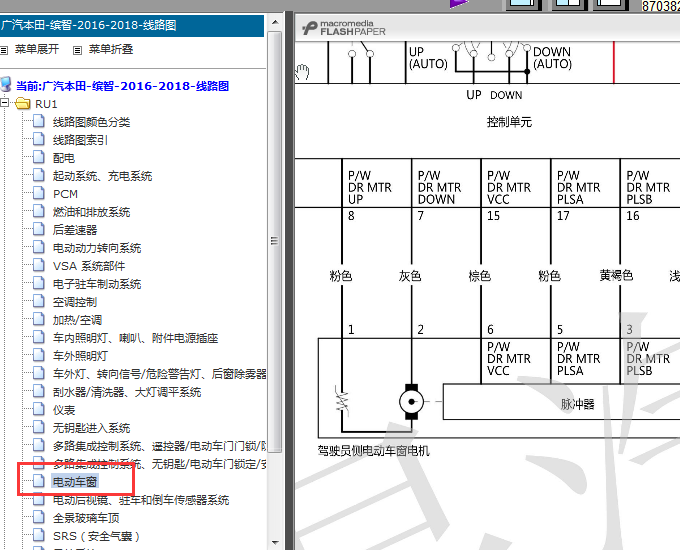
Task: Open the 当前:广汽本田-缤智-2016-2018-线路图 root link
Action: click(x=123, y=86)
